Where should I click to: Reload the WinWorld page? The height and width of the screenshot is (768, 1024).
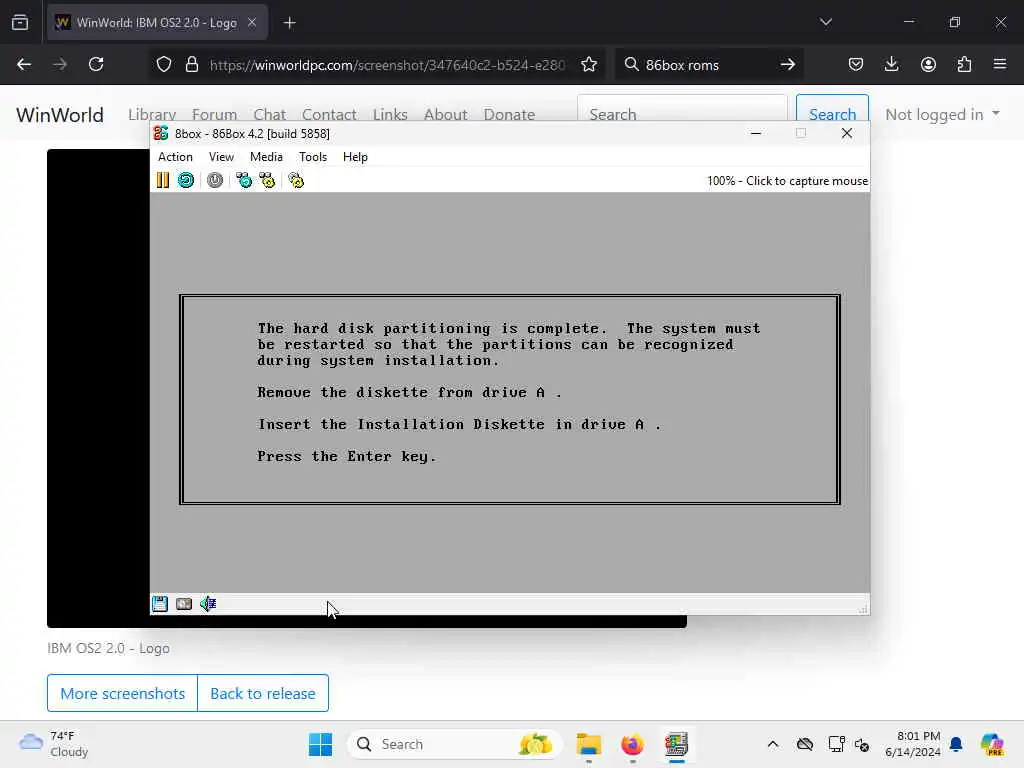tap(96, 65)
